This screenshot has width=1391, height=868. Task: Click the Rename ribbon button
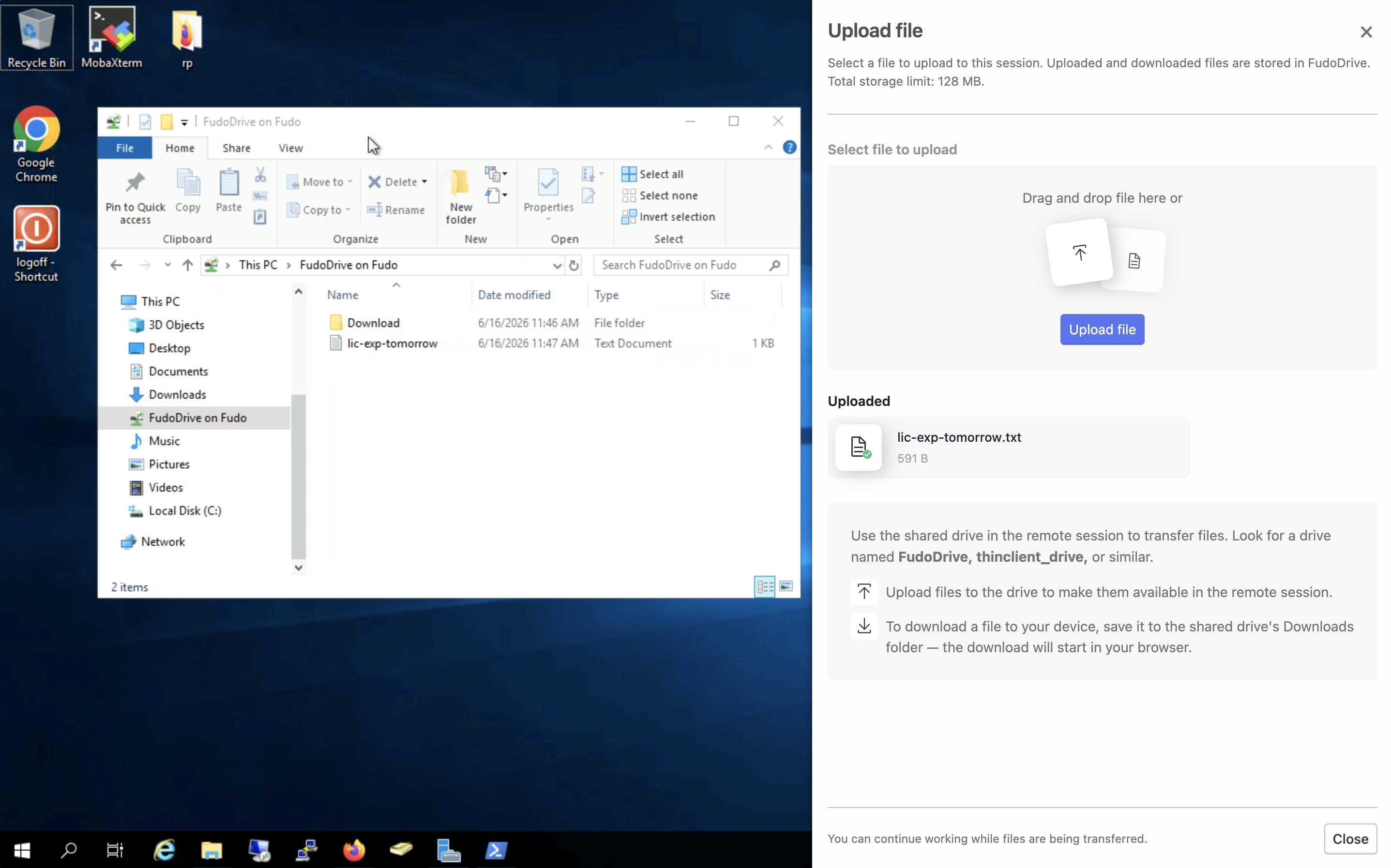coord(396,210)
